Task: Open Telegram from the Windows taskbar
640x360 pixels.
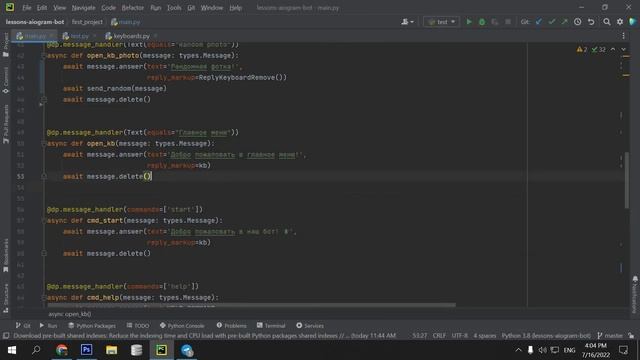Action: pyautogui.click(x=187, y=350)
